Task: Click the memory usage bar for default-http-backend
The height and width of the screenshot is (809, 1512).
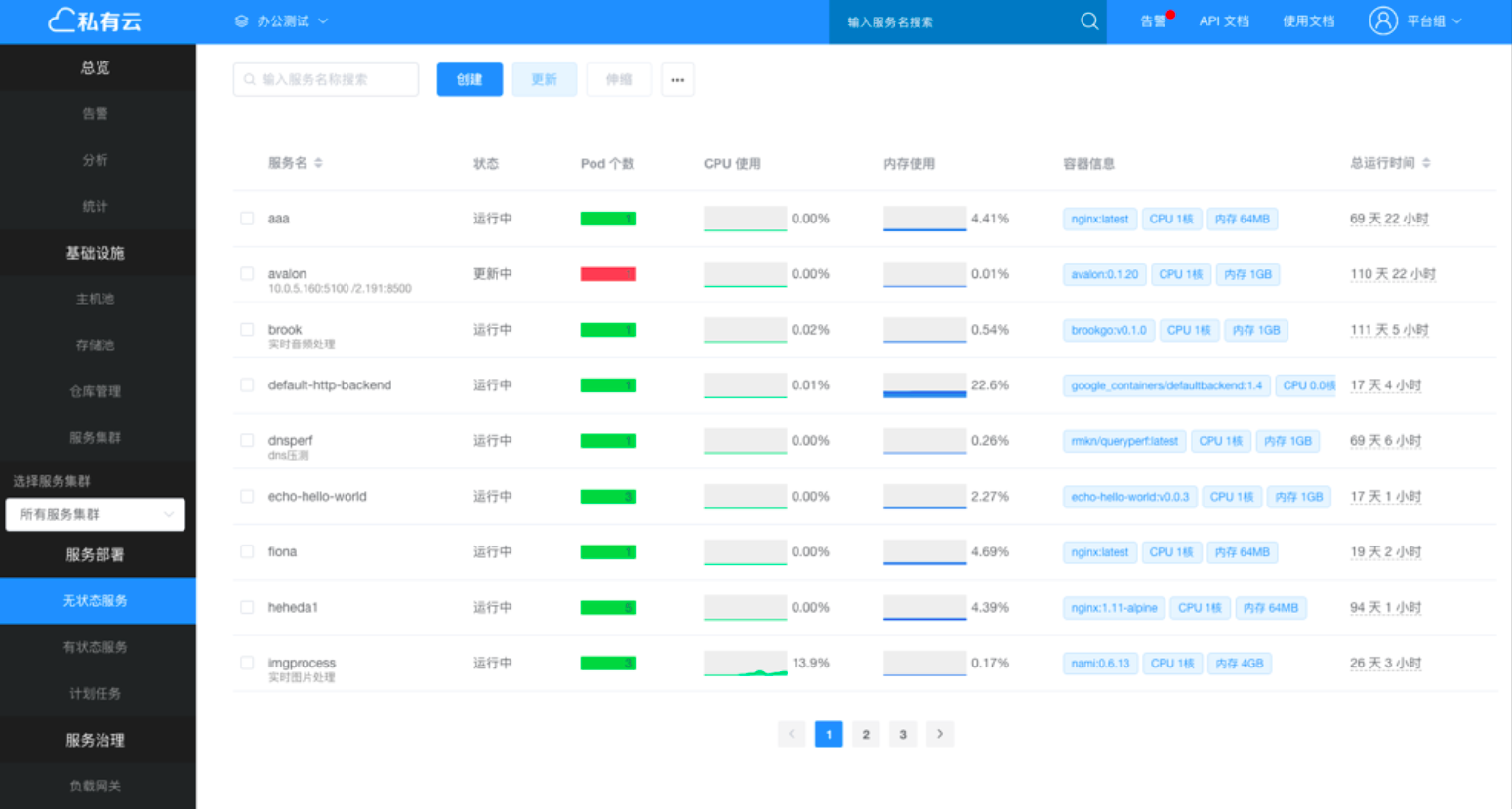Action: click(924, 385)
